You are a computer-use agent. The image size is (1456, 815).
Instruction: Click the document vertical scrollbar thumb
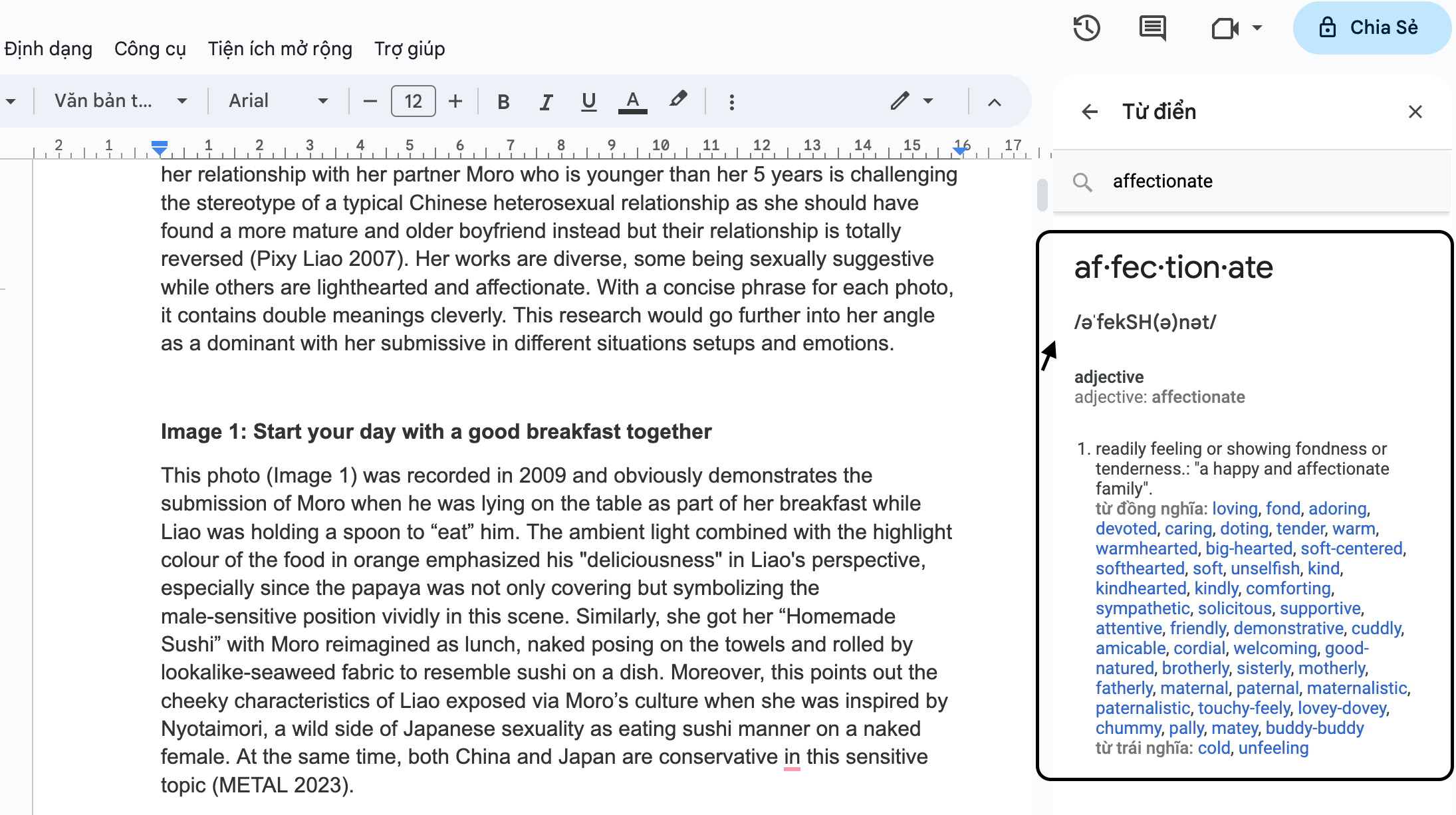1042,195
